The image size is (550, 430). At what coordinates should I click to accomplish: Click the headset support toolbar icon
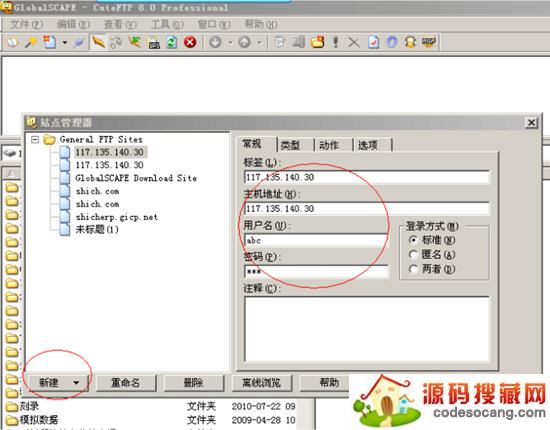pyautogui.click(x=410, y=42)
